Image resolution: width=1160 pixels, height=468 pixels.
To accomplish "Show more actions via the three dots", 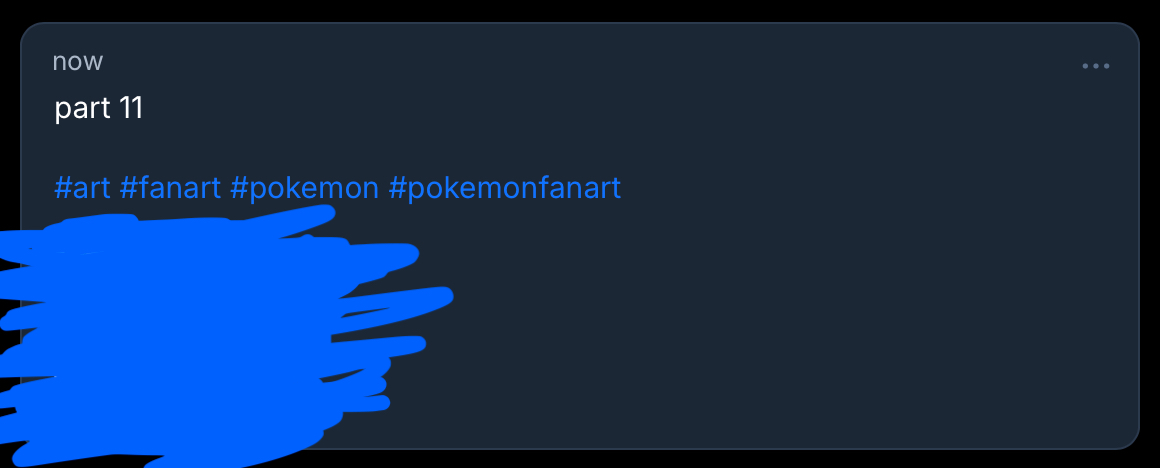I will coord(1095,67).
